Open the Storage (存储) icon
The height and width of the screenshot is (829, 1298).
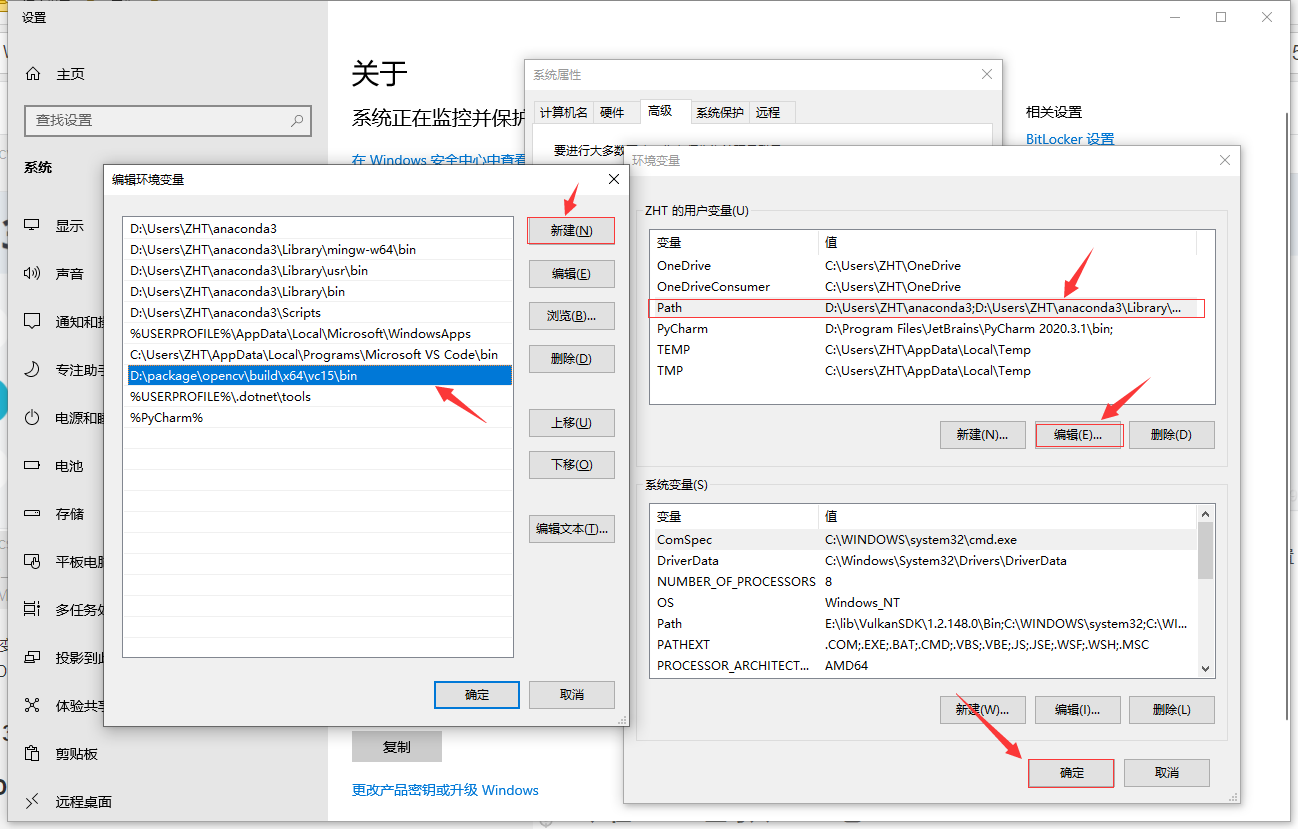33,514
